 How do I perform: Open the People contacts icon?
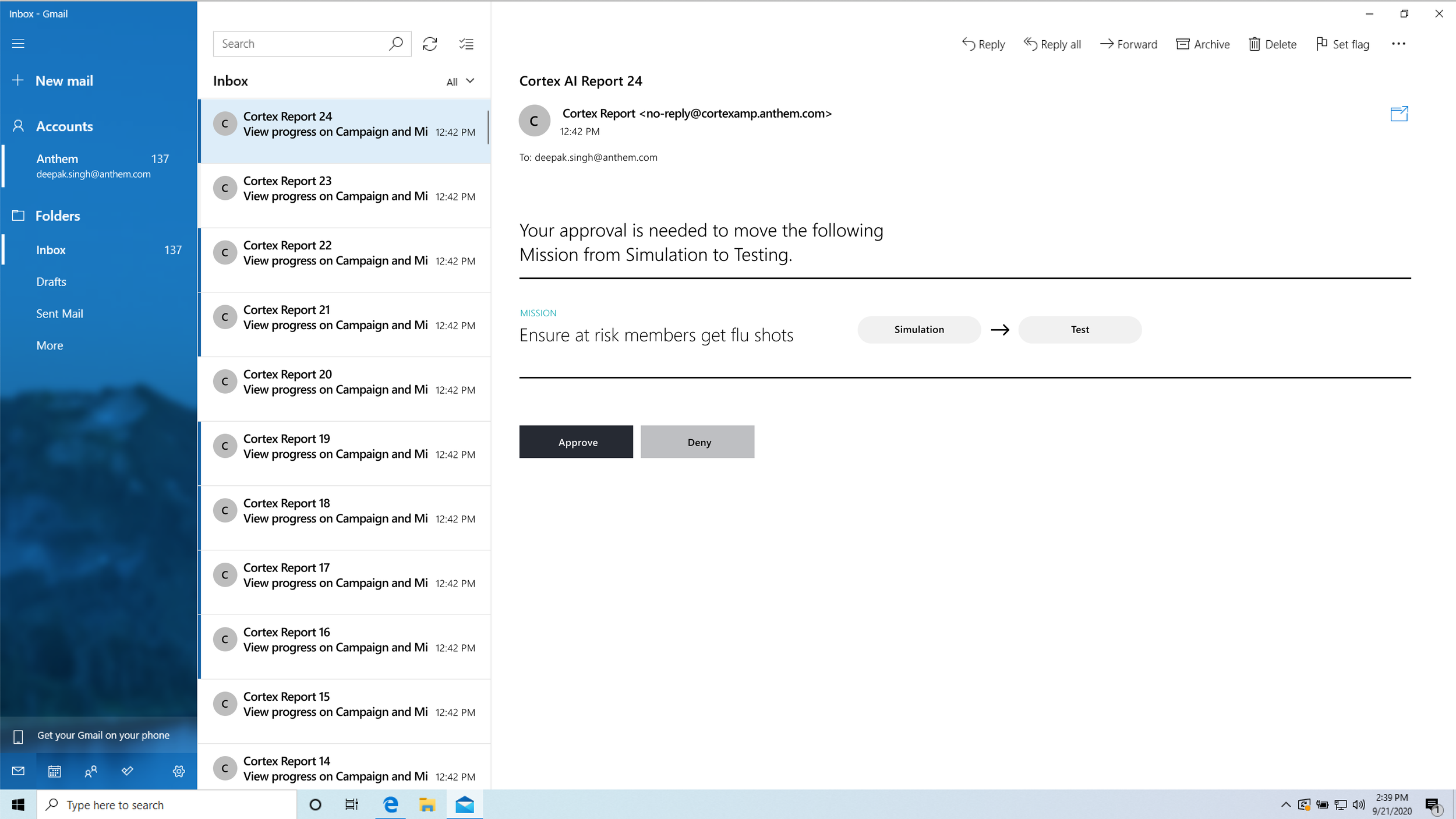click(x=91, y=771)
